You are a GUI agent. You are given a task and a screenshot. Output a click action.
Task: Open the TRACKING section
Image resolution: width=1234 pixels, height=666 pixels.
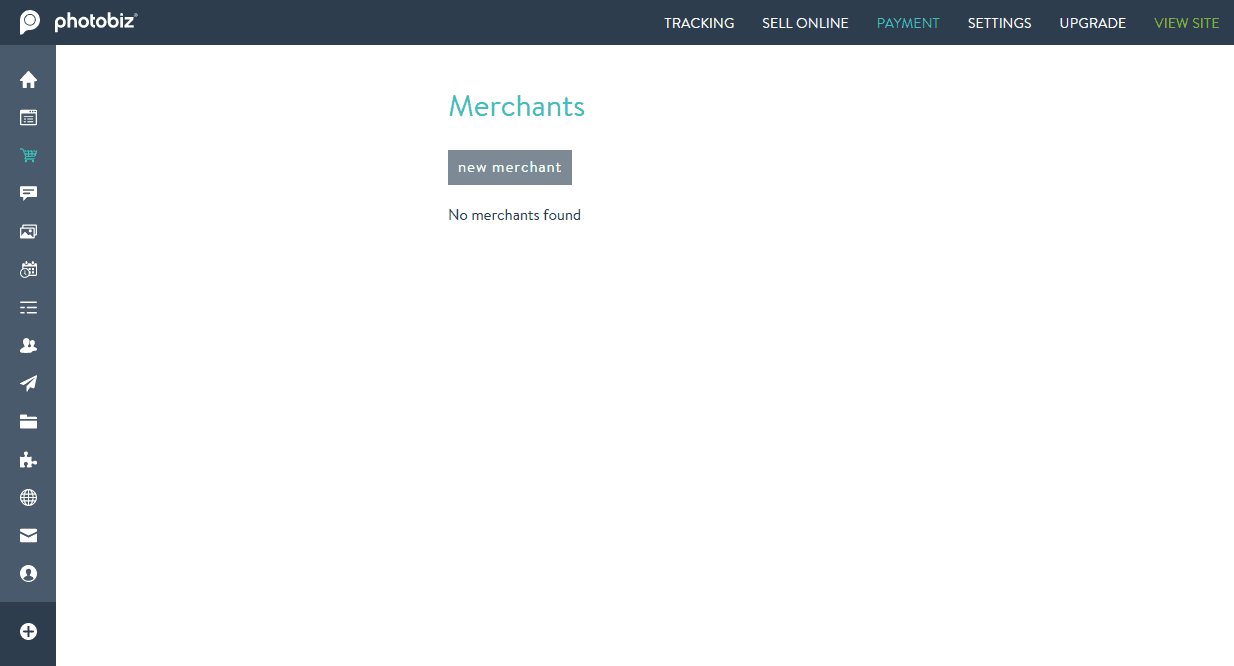[x=698, y=22]
